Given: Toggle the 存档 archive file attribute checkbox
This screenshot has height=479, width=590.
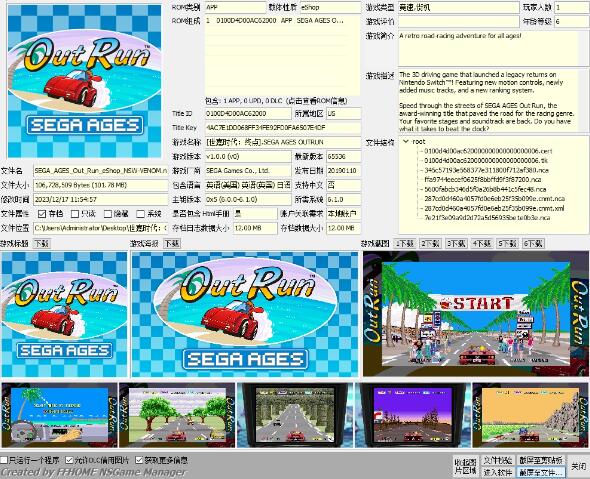Looking at the screenshot, I should 42,214.
